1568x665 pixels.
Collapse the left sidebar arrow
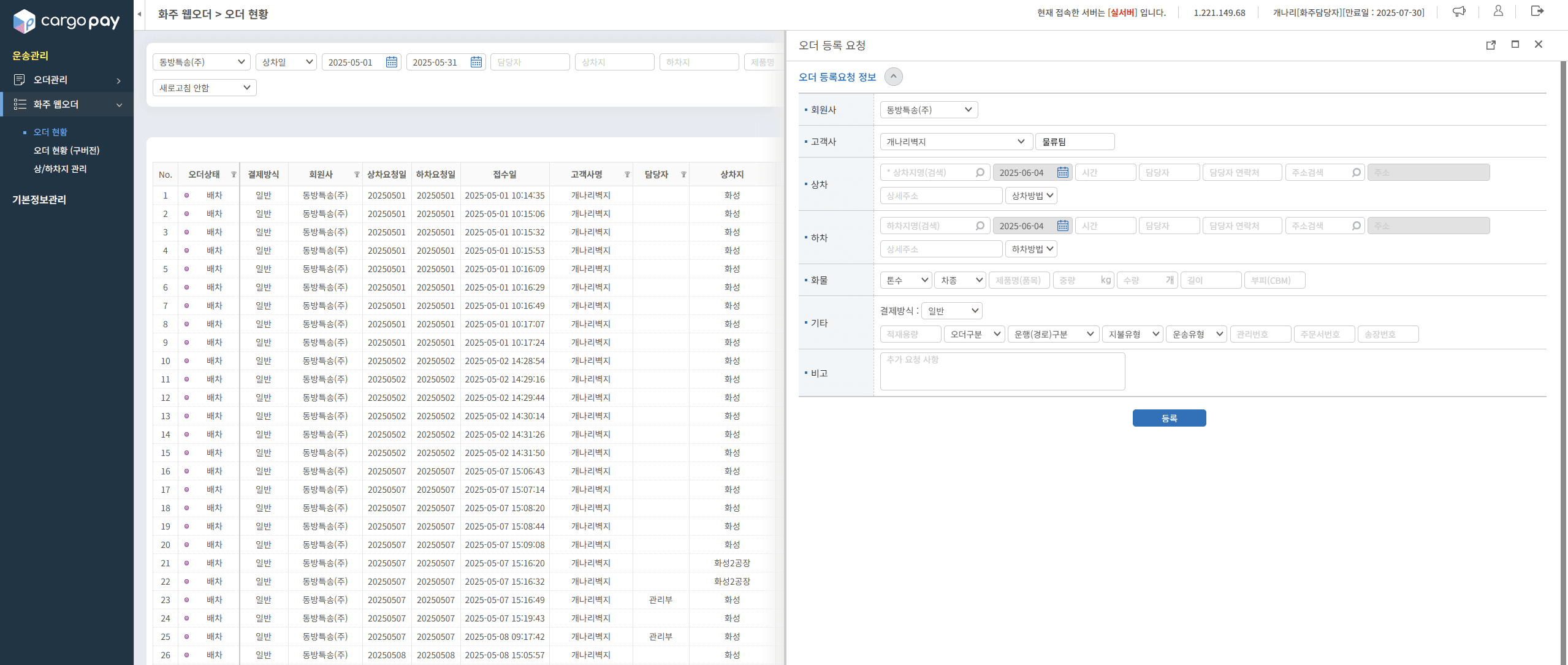point(139,14)
